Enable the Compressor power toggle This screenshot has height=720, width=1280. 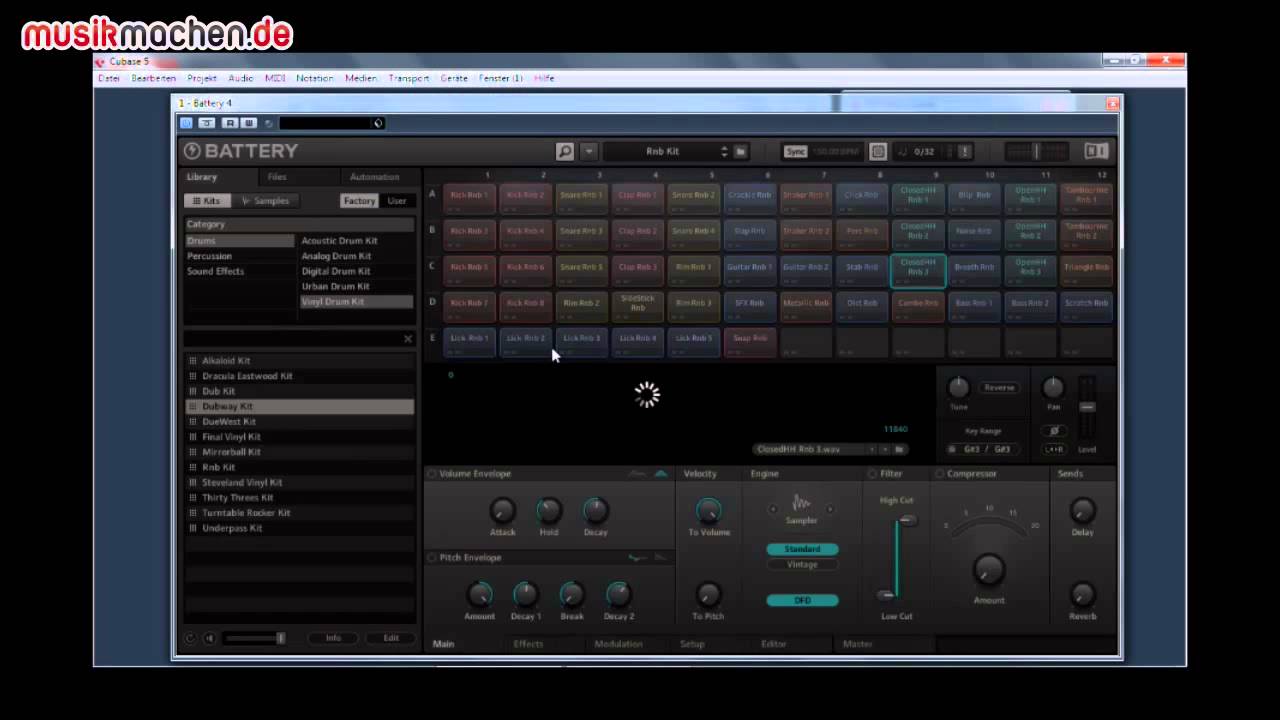pyautogui.click(x=939, y=474)
